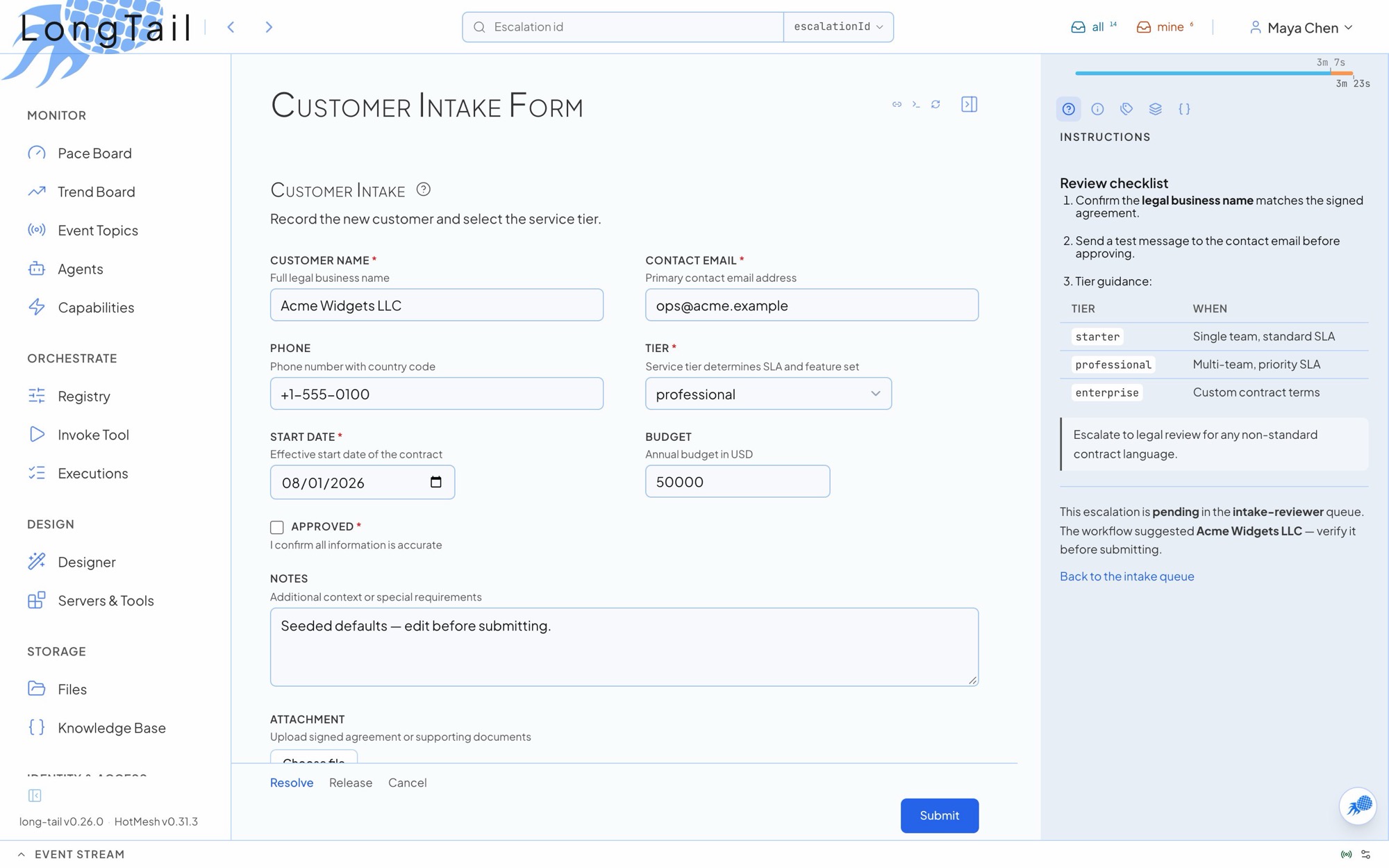The width and height of the screenshot is (1389, 868).
Task: Click into the Notes textarea
Action: (x=624, y=647)
